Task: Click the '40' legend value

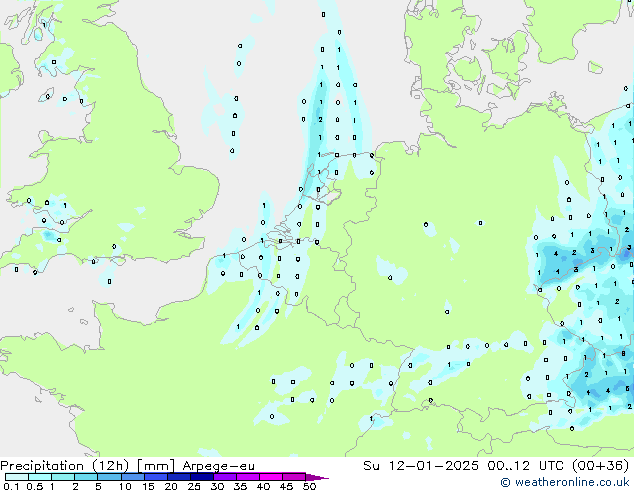Action: coord(263,486)
